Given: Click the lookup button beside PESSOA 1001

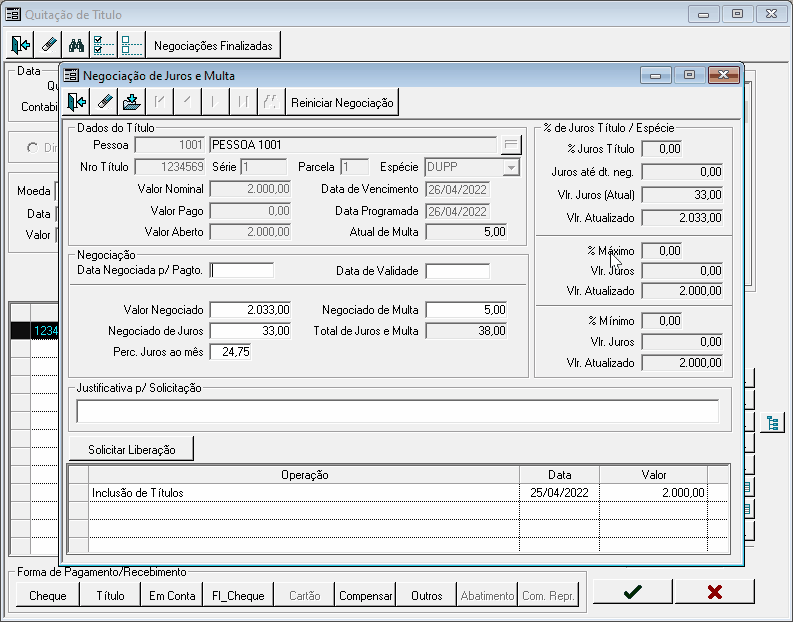Looking at the screenshot, I should coord(510,145).
